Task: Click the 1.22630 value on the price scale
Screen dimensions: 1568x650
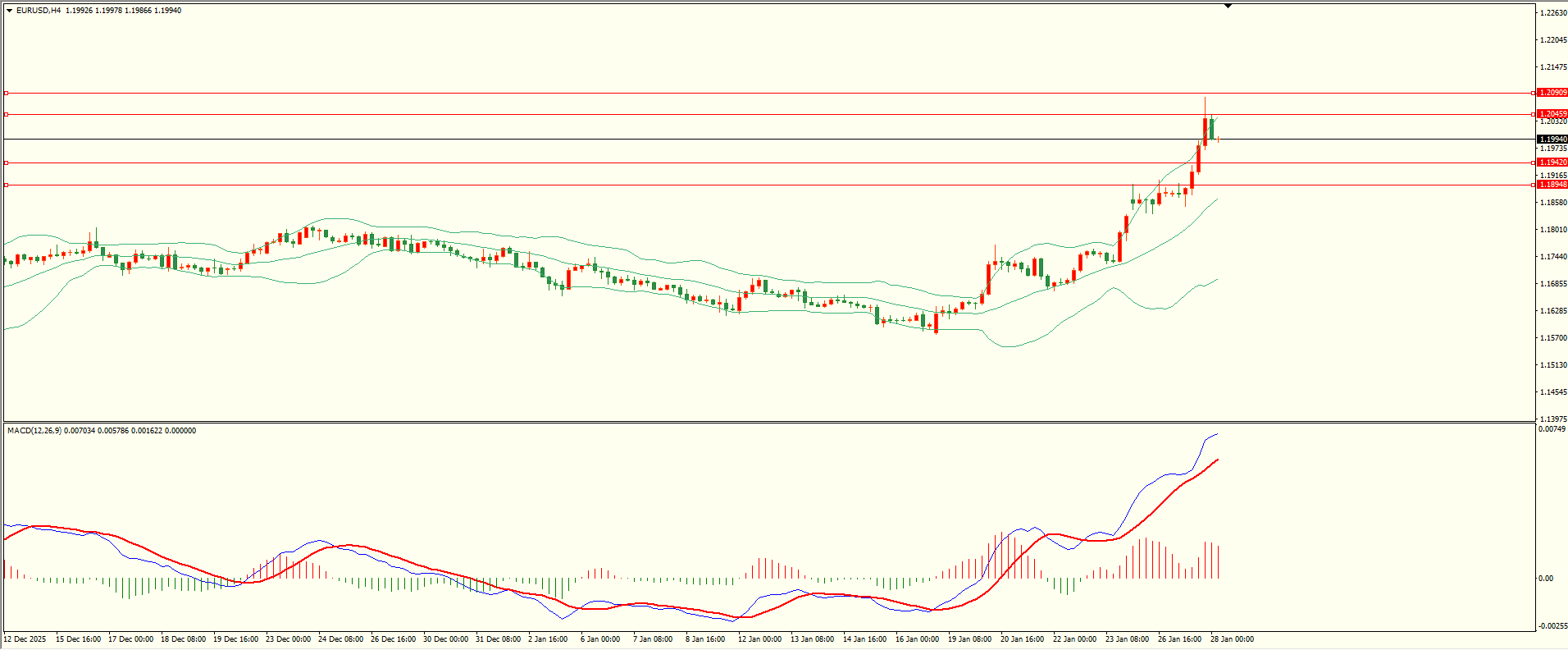Action: (1553, 13)
